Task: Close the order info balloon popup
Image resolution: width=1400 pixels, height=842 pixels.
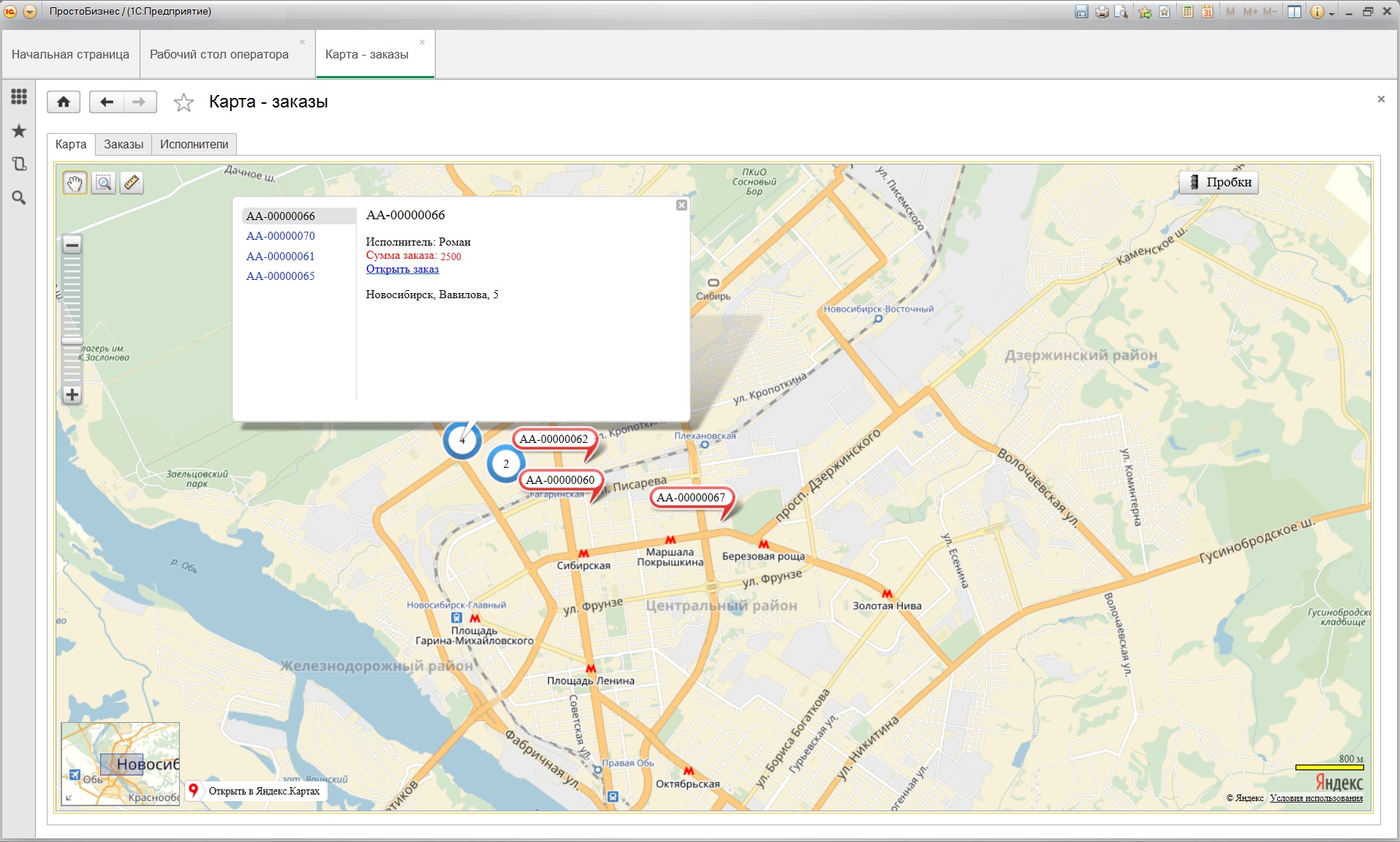Action: click(x=681, y=205)
